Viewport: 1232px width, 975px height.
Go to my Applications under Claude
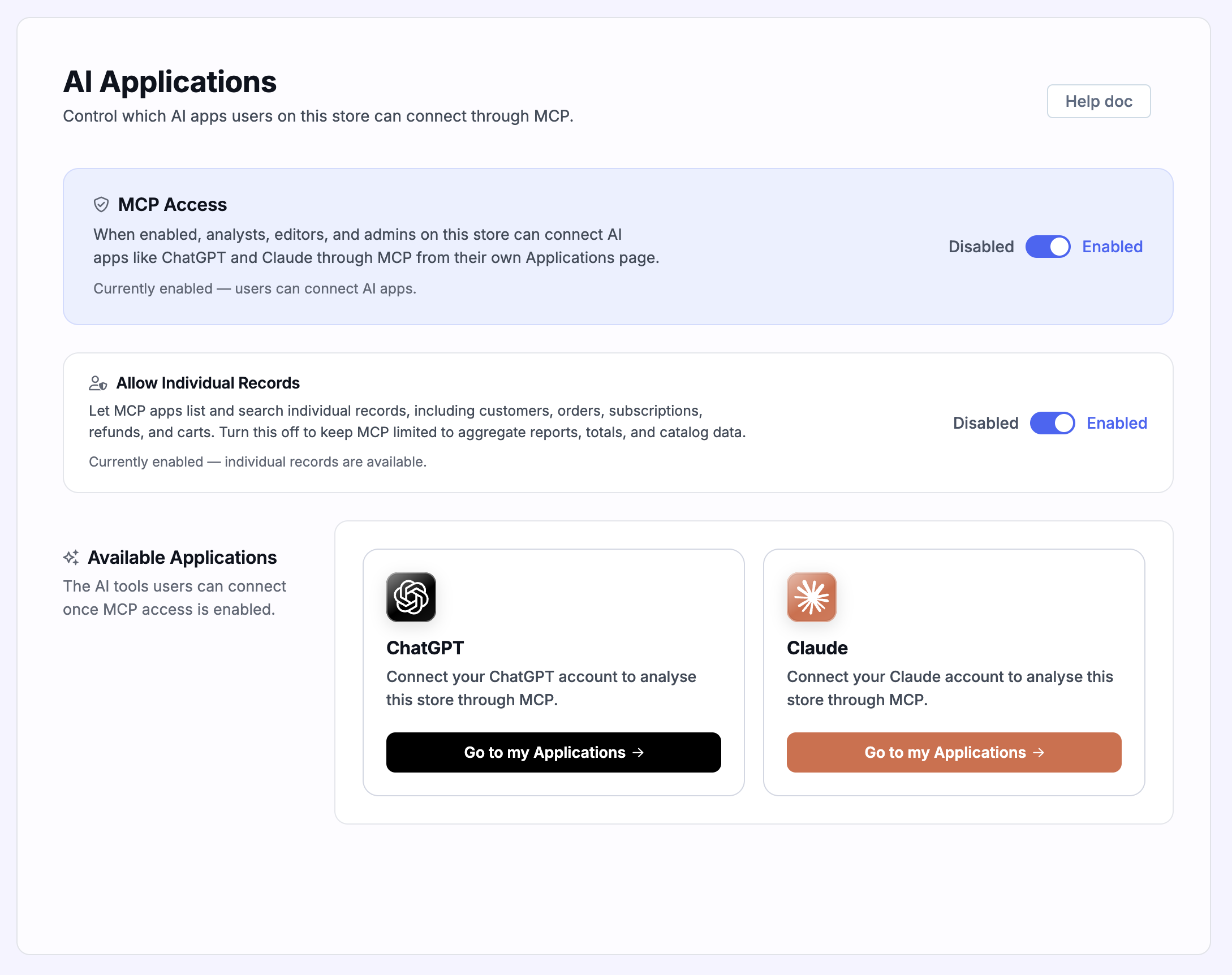click(x=954, y=752)
